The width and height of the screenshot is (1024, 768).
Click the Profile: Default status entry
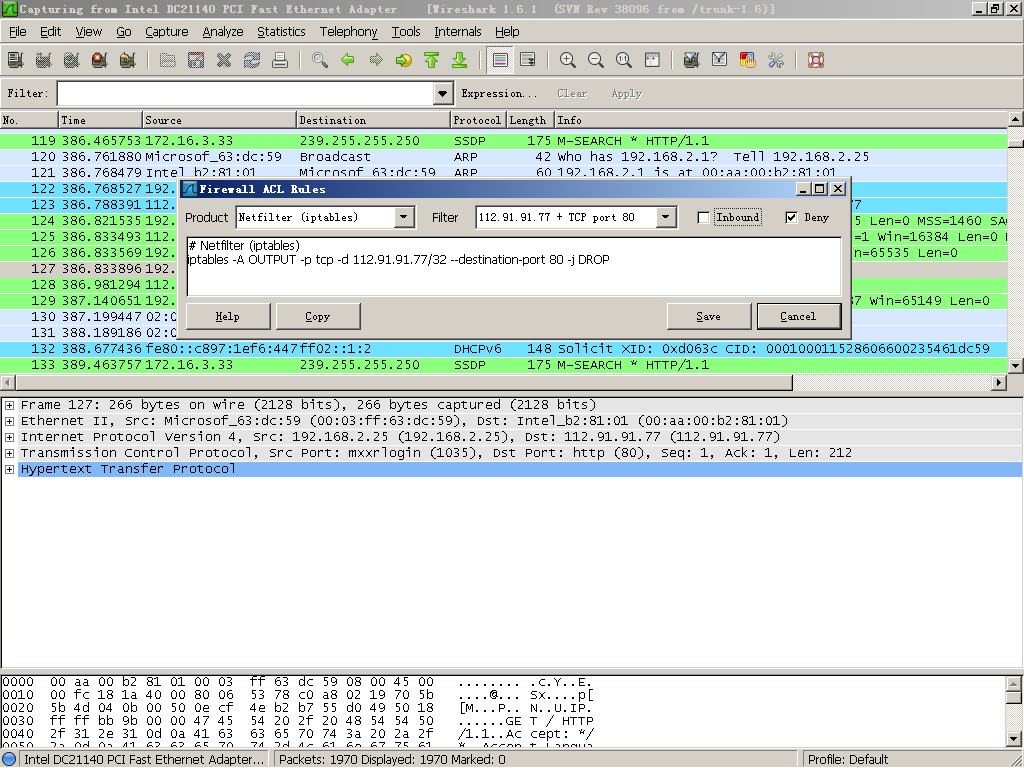click(x=848, y=759)
